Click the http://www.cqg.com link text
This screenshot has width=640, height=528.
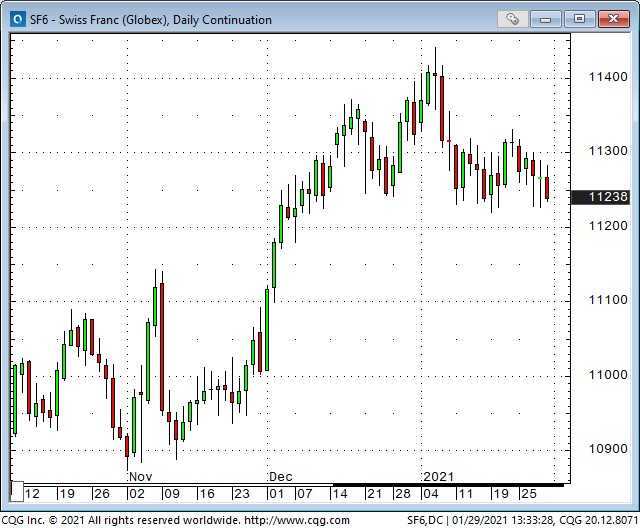click(297, 520)
